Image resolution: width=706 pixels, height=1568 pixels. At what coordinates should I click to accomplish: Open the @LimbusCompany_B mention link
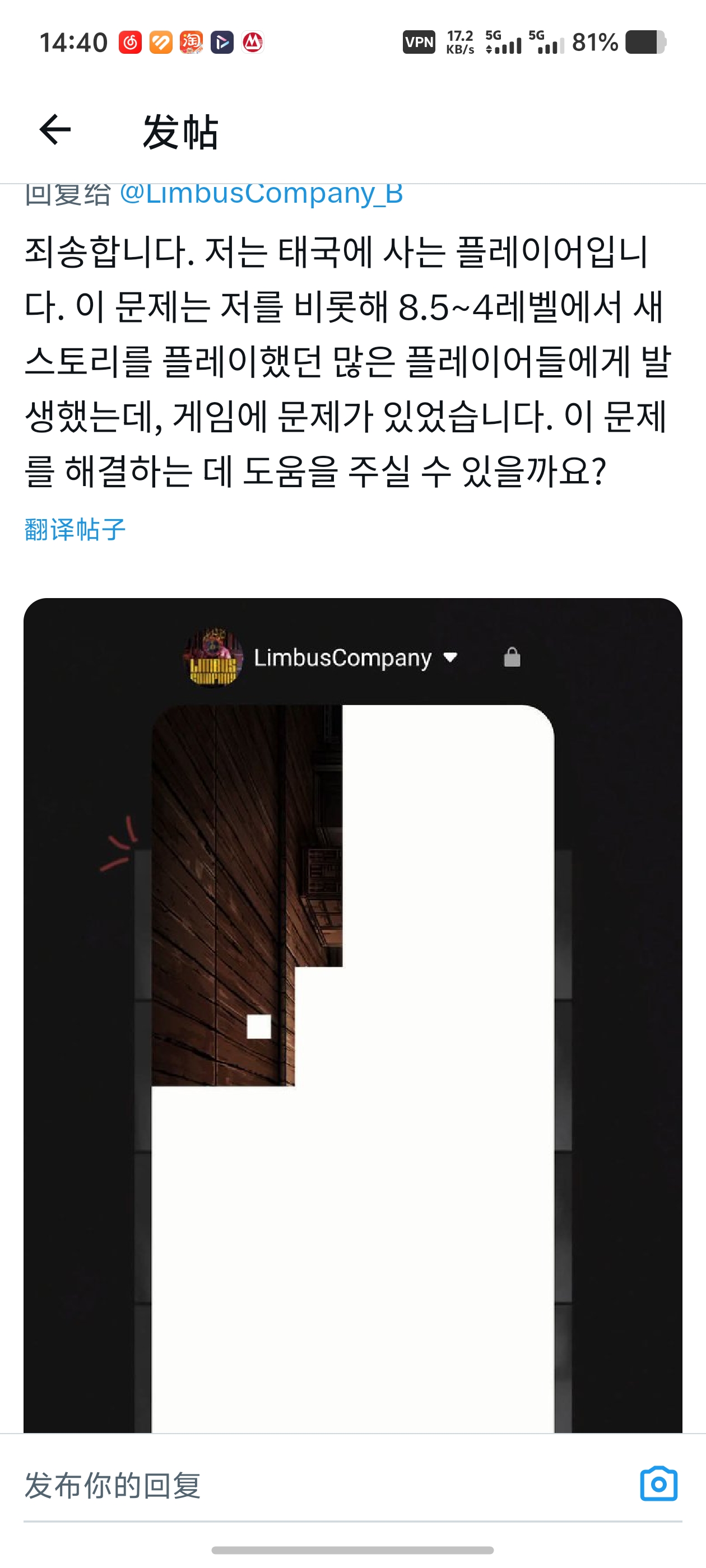click(x=261, y=194)
